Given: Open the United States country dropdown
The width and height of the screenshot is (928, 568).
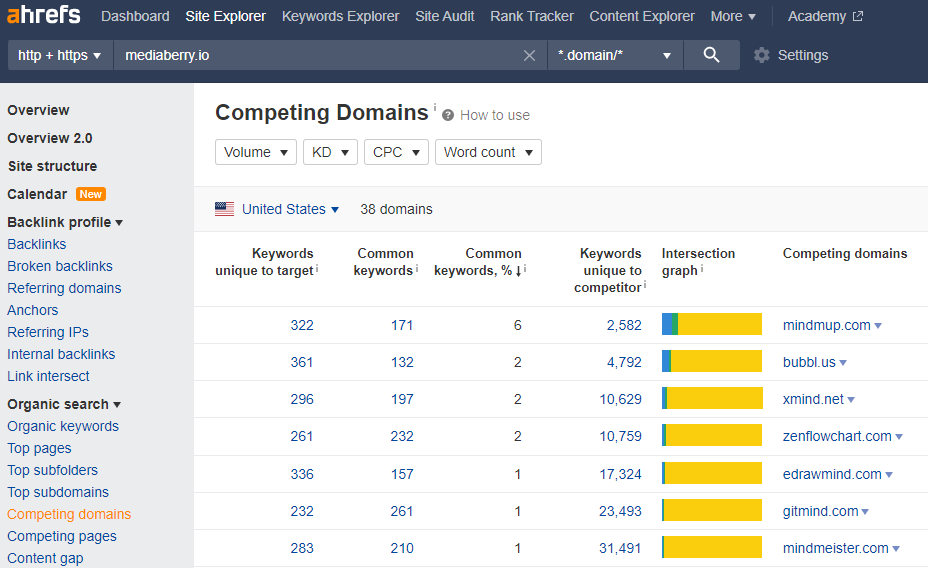Looking at the screenshot, I should [290, 209].
